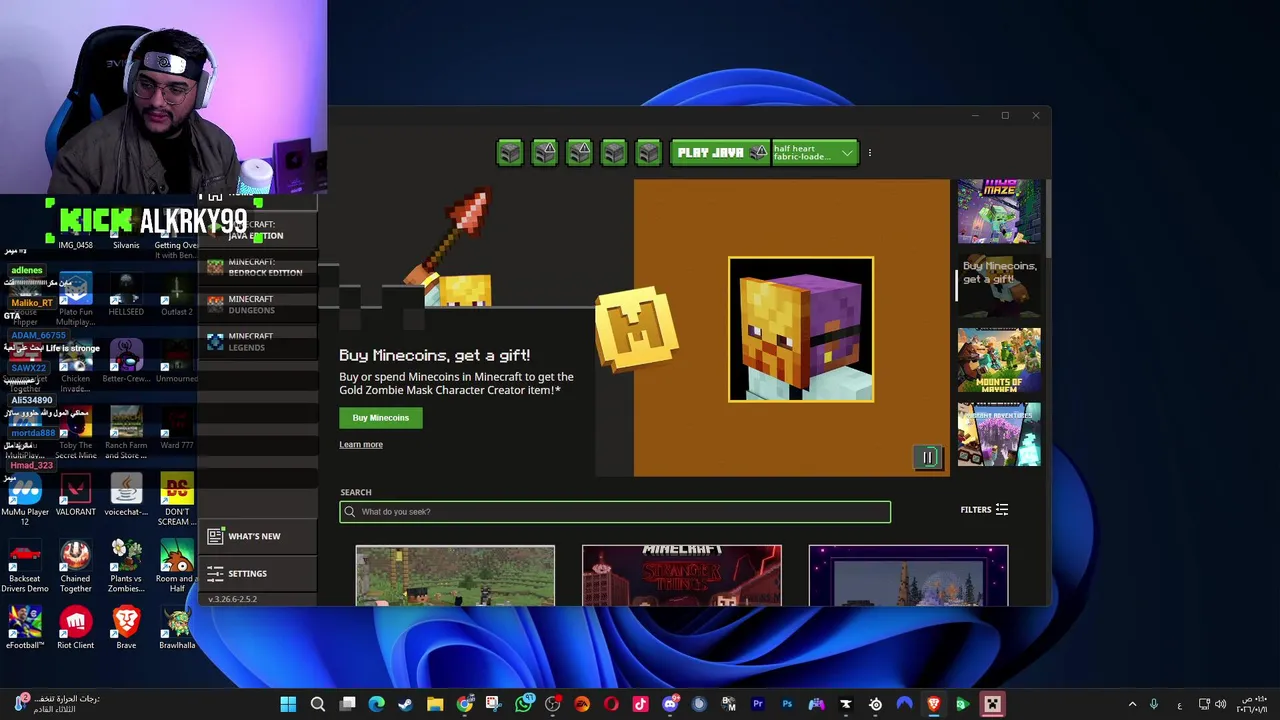Switch to Minecraft Java Edition in sidebar

click(258, 230)
